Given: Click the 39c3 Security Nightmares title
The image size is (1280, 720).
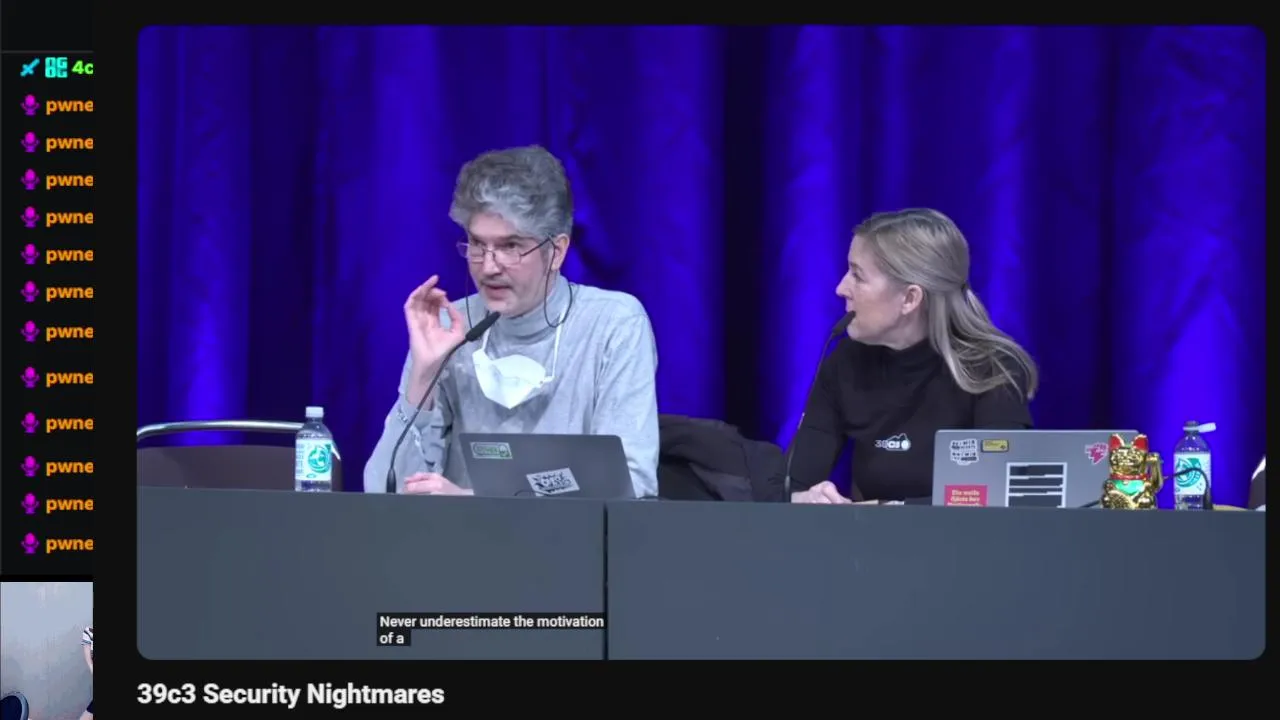Looking at the screenshot, I should pos(290,694).
